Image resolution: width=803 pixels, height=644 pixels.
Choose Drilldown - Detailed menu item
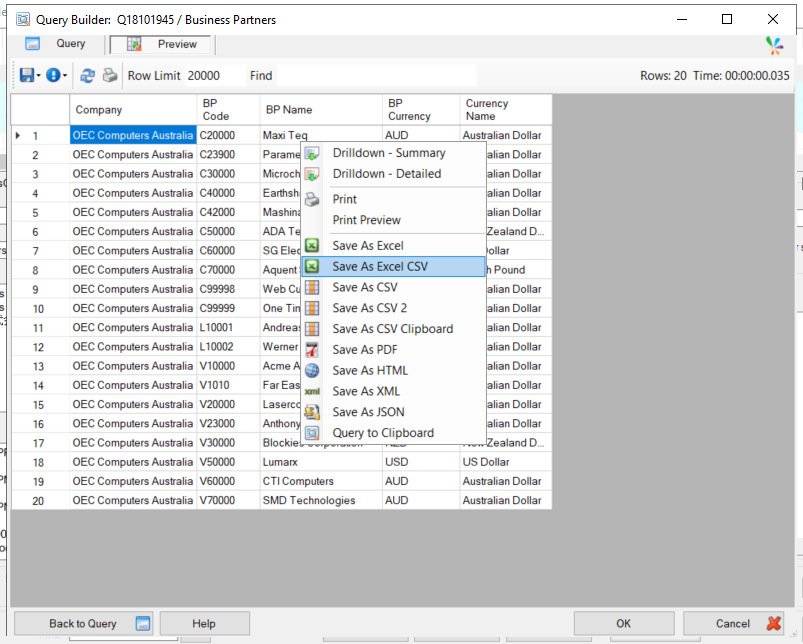pos(393,174)
